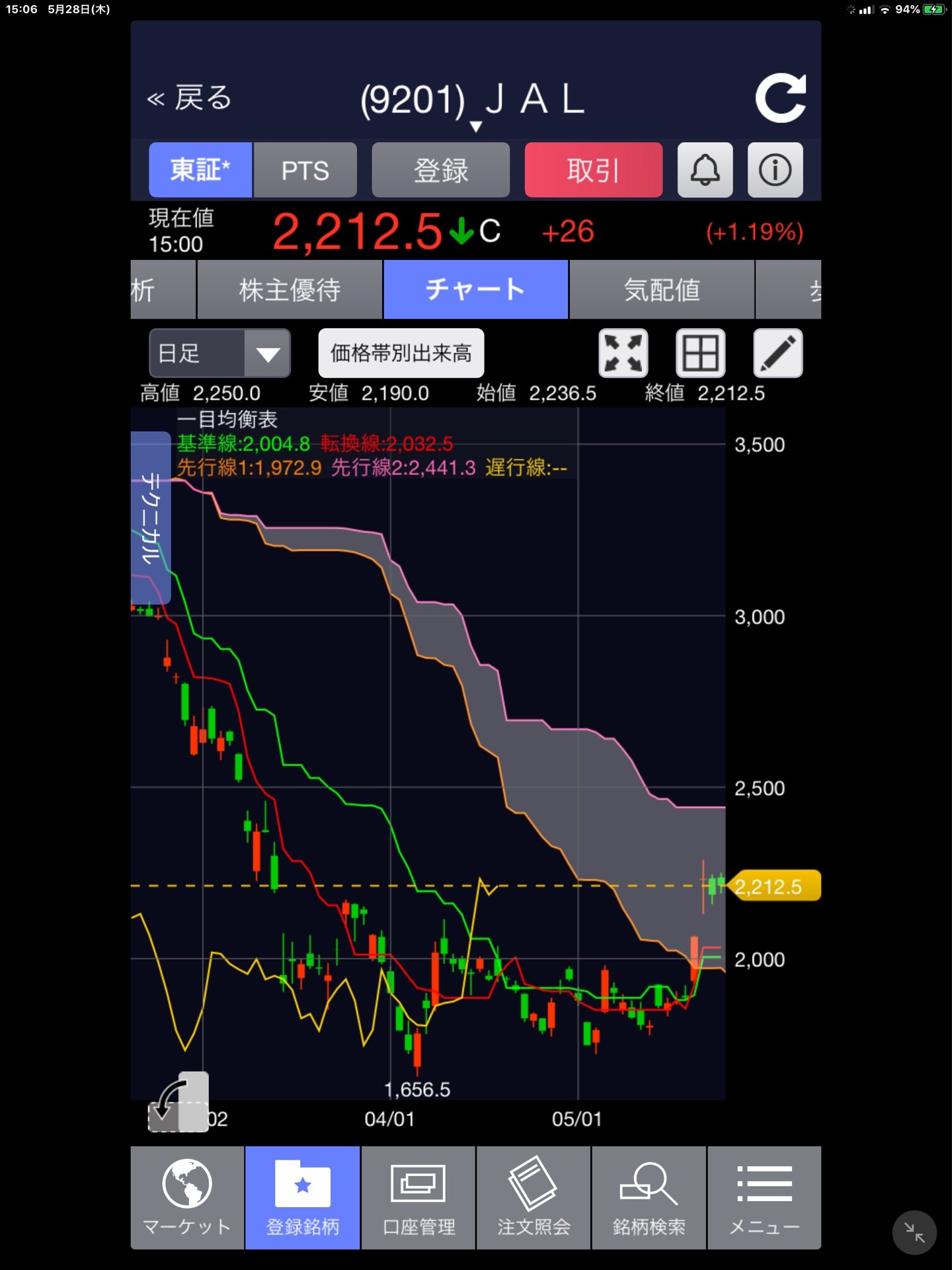Expand chart to fullscreen icon
952x1270 pixels.
(x=623, y=353)
